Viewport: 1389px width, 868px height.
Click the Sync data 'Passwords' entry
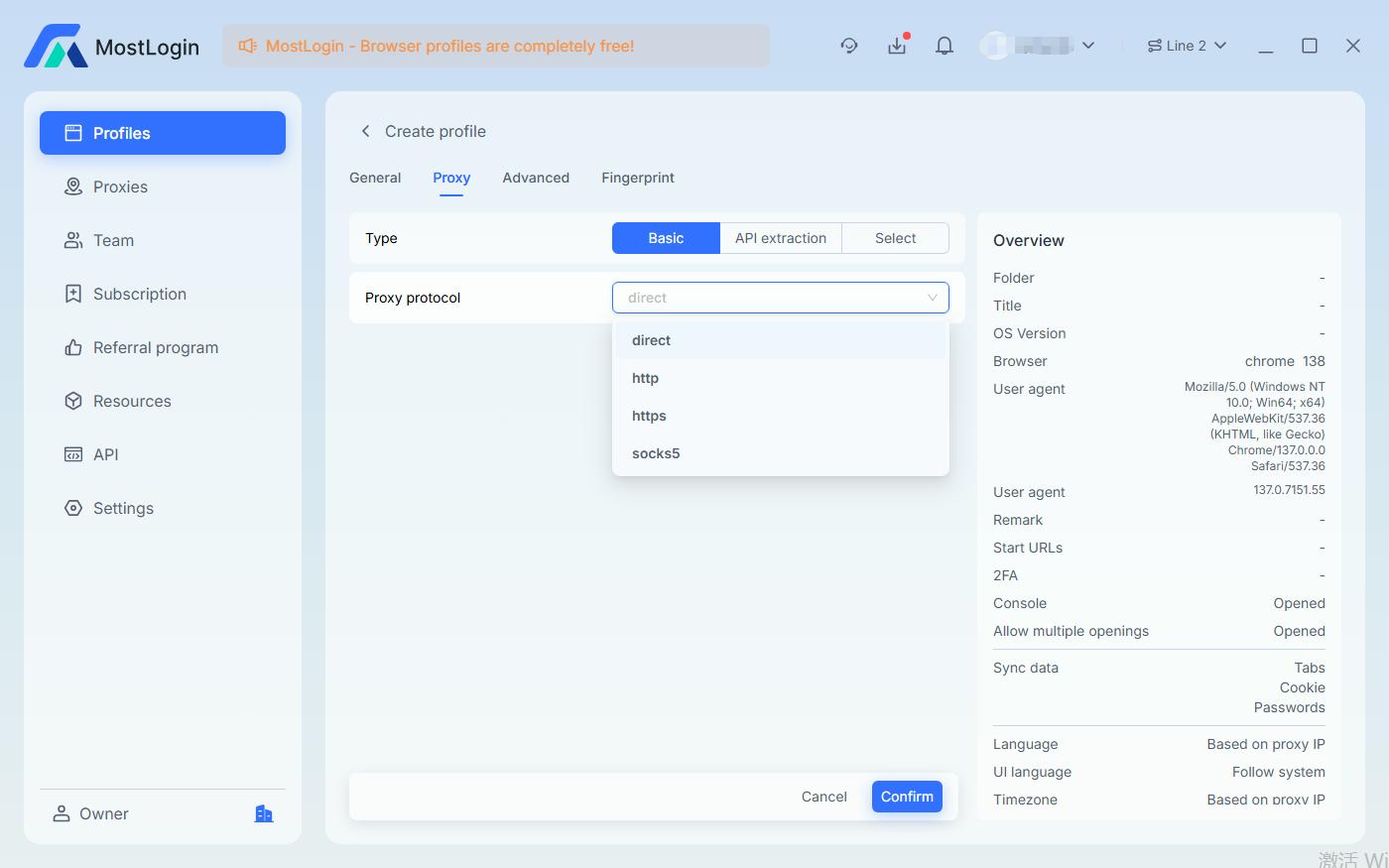(x=1290, y=707)
